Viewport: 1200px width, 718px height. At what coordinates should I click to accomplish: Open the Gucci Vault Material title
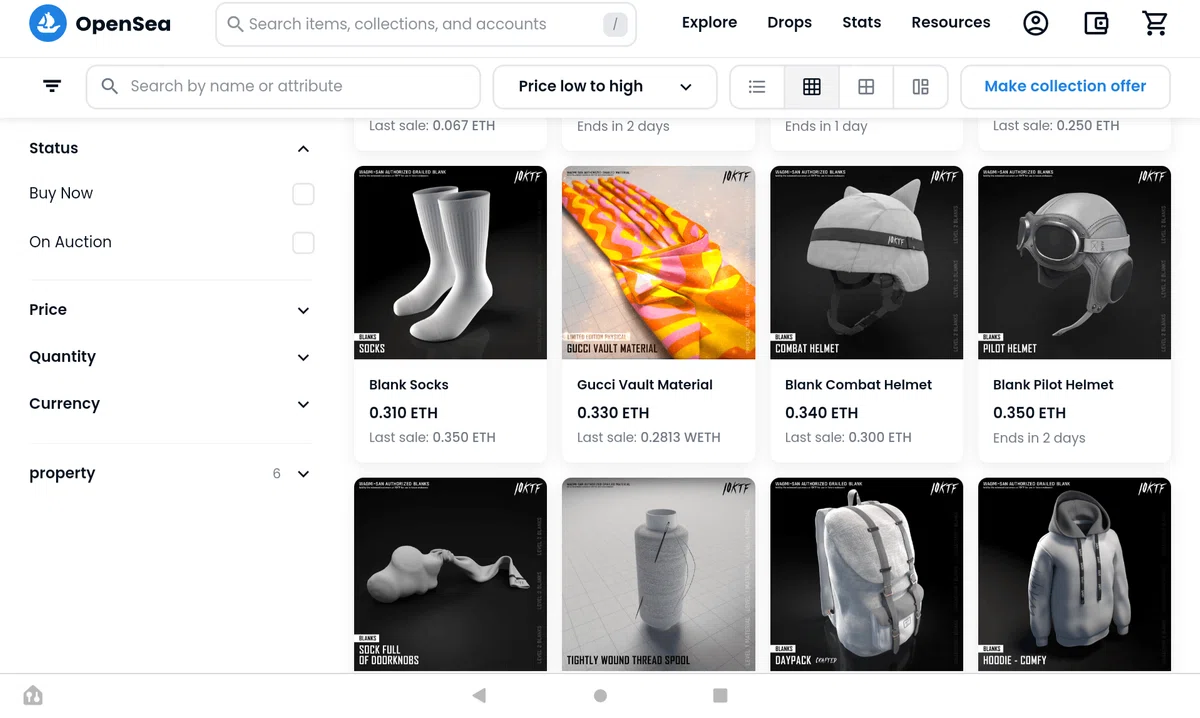645,385
